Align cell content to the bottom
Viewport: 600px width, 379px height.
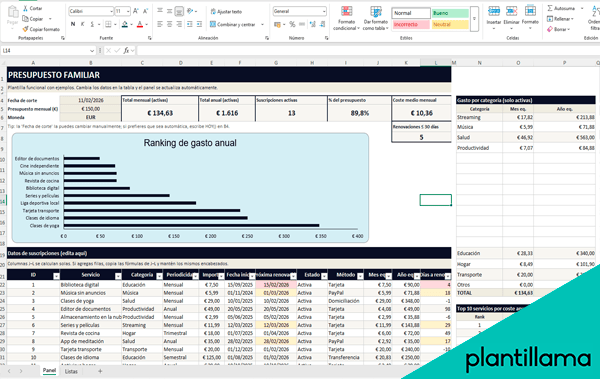click(179, 11)
